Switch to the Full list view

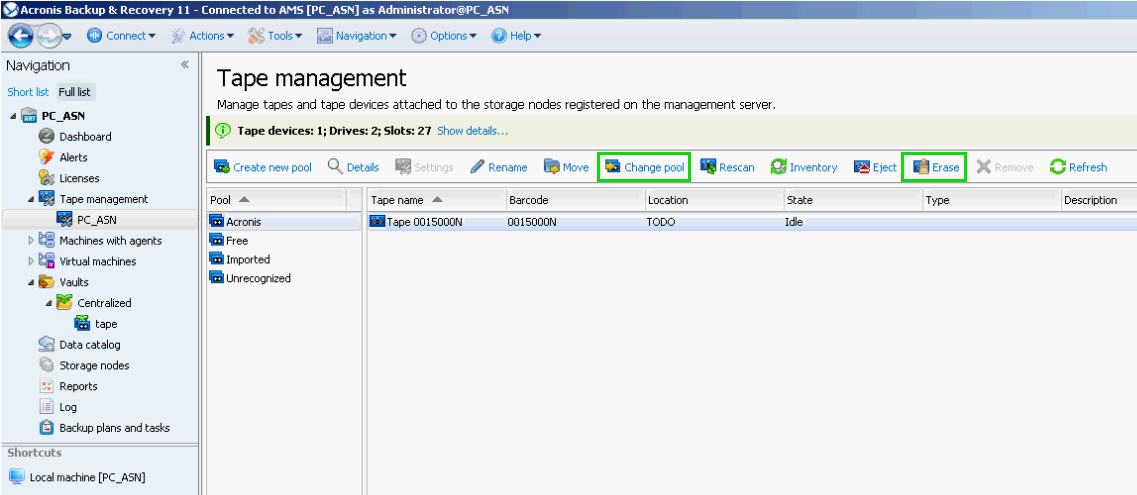(75, 92)
